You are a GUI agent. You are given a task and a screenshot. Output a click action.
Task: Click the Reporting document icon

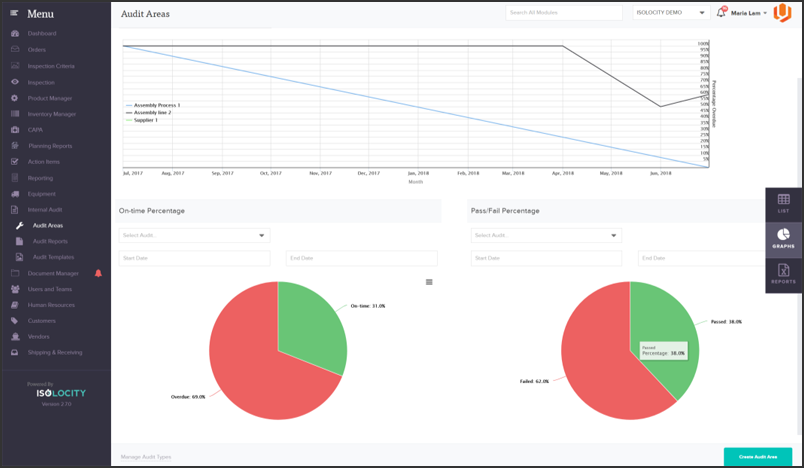pyautogui.click(x=15, y=178)
